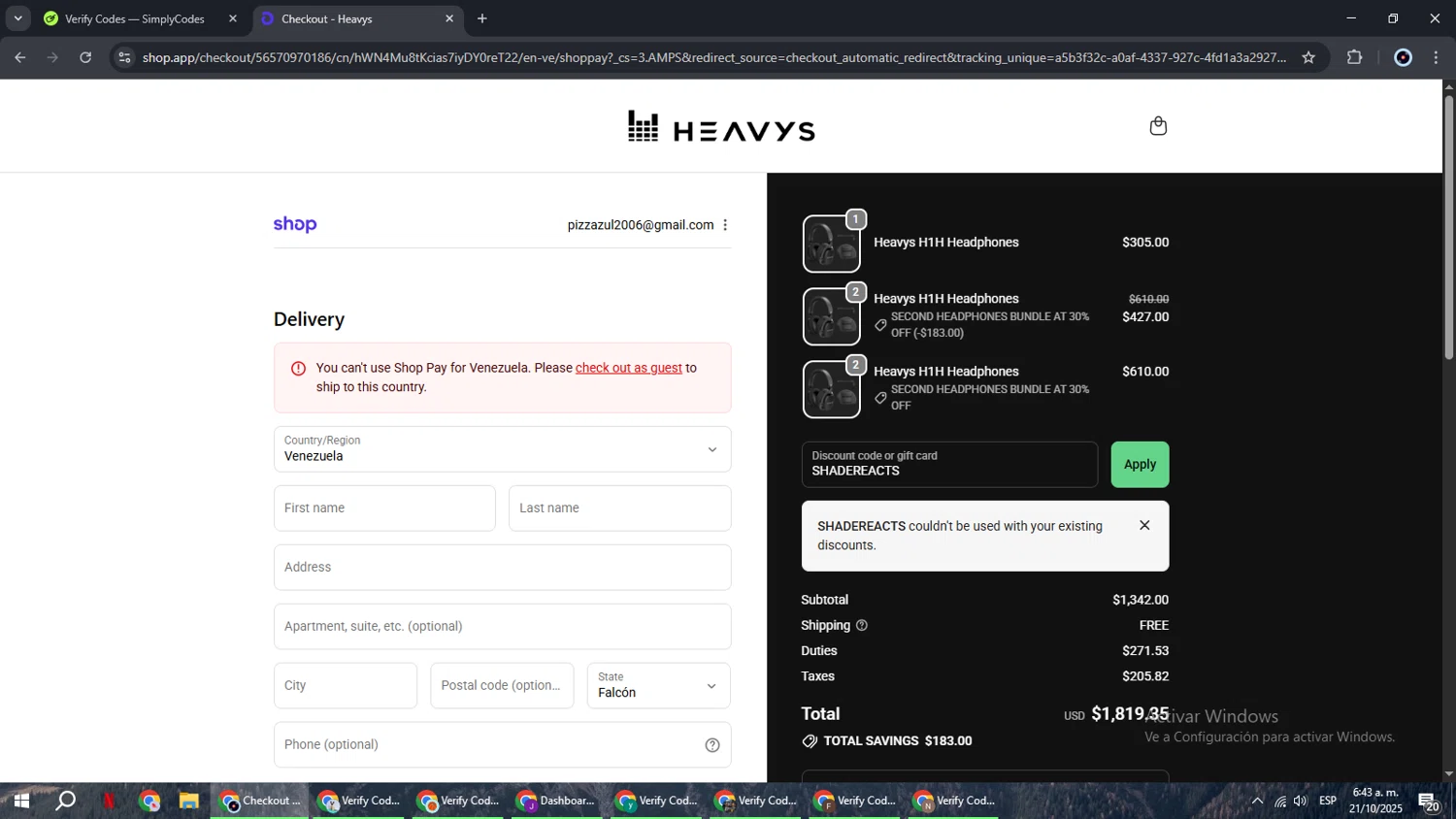Open the Dashboard Chrome window in the taskbar
The height and width of the screenshot is (819, 1456).
pos(557,801)
